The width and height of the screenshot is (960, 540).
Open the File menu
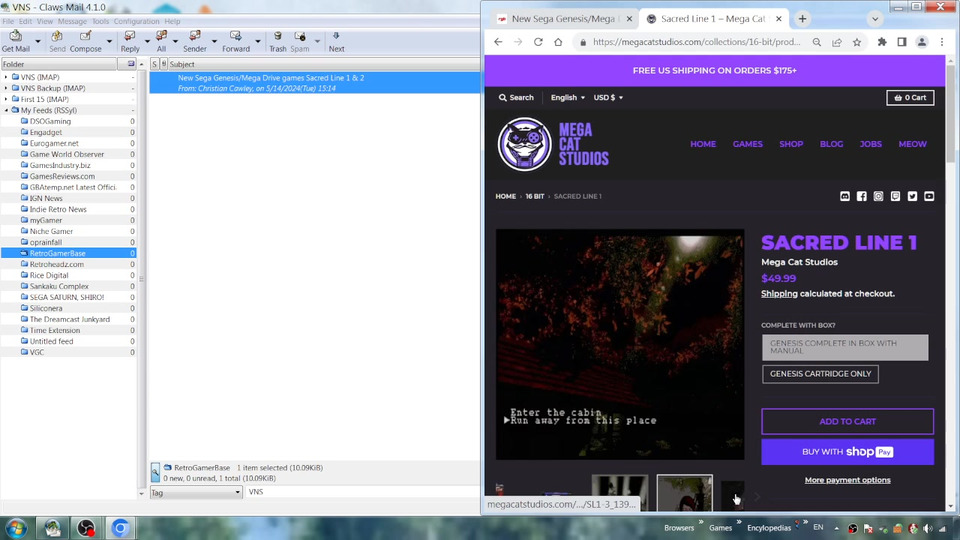tap(8, 21)
